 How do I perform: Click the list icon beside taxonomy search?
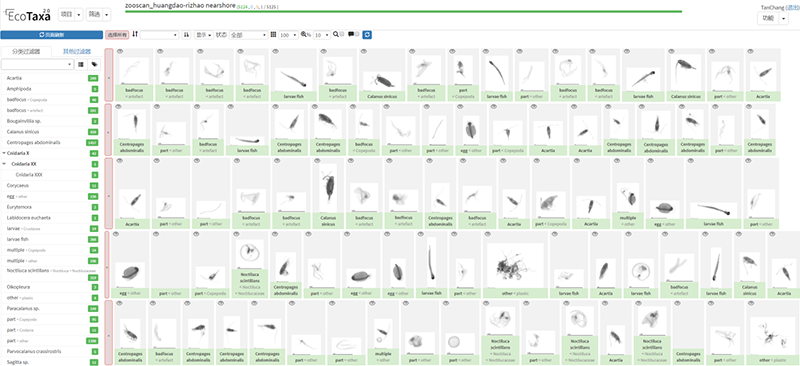click(x=81, y=64)
